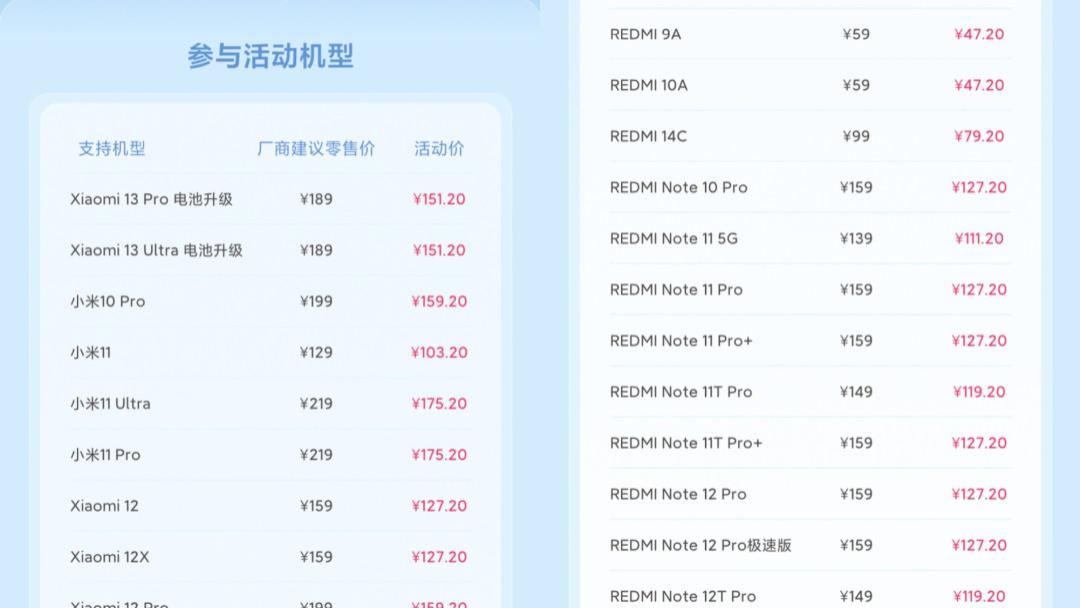Screen dimensions: 1080x608
Task: Click ¥59 in the REDMI 9A row
Action: [x=856, y=34]
